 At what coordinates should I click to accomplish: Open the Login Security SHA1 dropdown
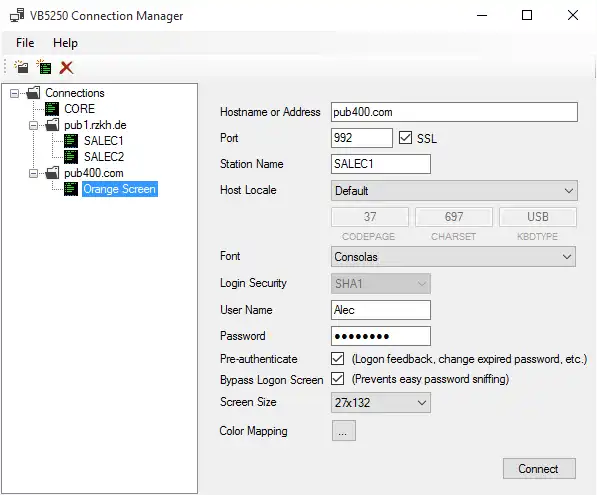[381, 284]
